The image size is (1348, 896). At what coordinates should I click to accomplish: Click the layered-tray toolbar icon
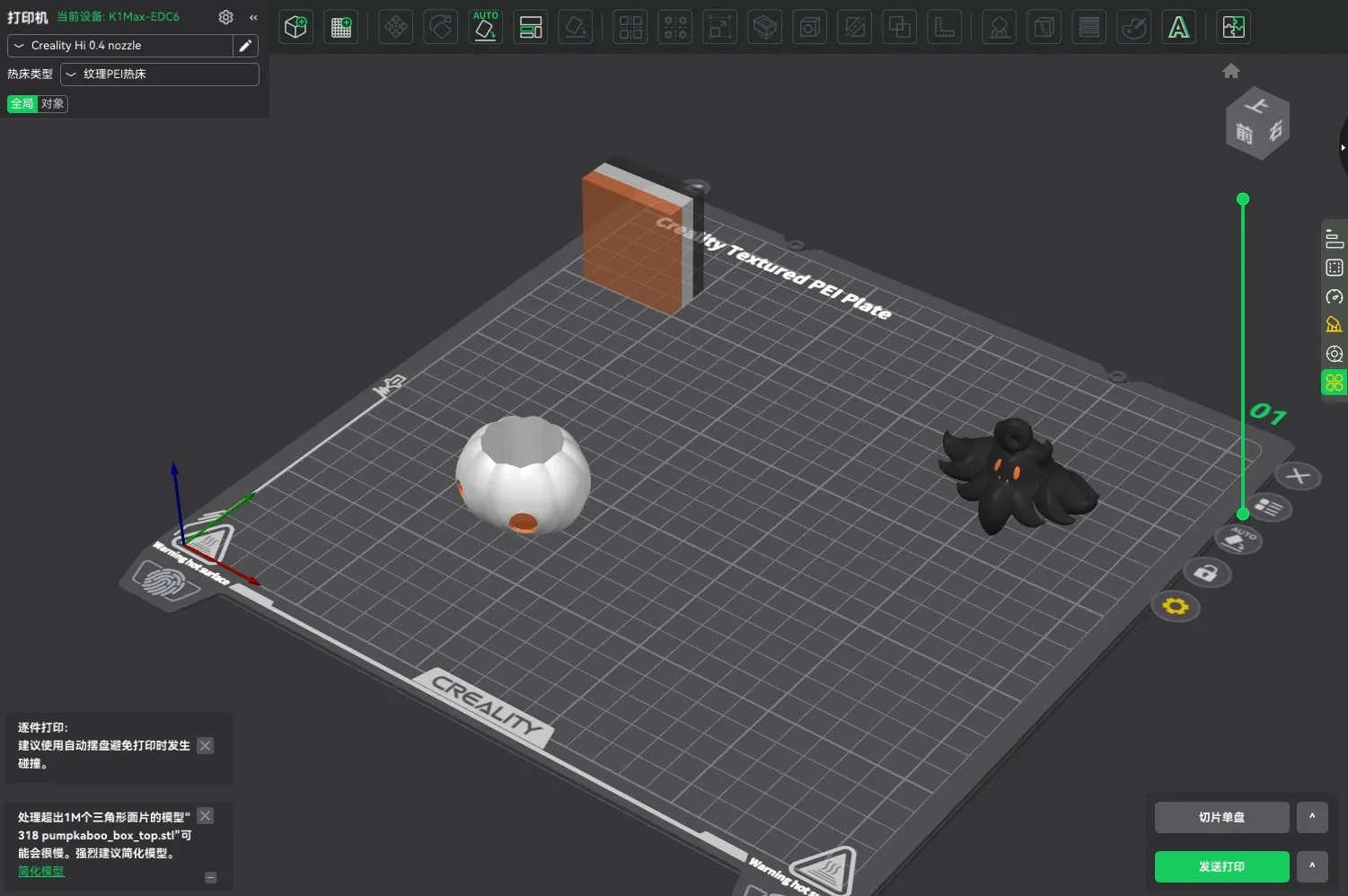click(765, 27)
